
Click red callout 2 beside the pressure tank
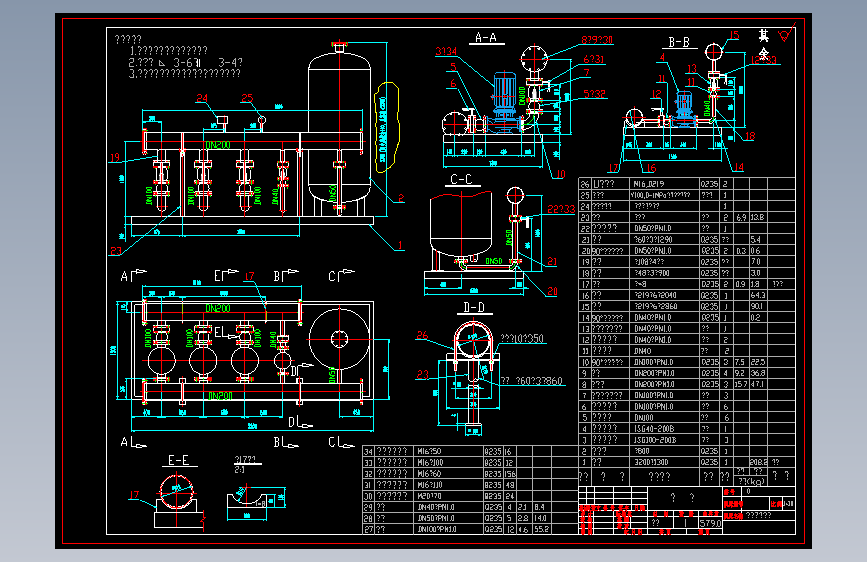[x=401, y=198]
